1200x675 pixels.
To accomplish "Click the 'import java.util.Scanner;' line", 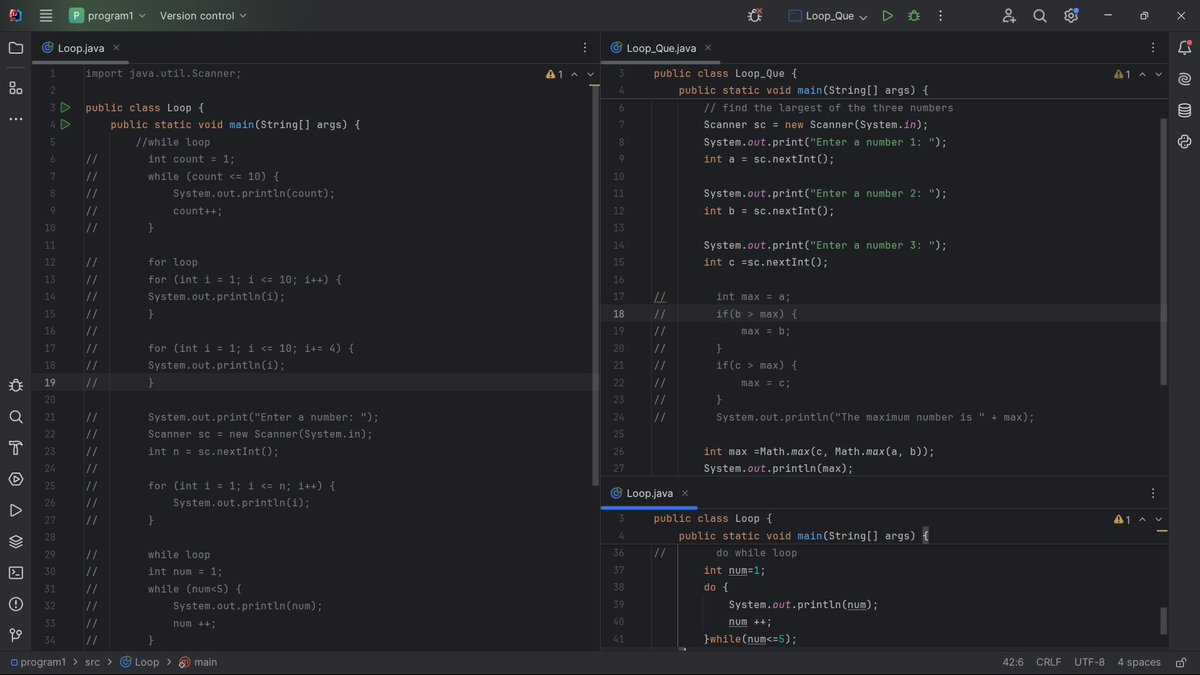I will click(163, 73).
